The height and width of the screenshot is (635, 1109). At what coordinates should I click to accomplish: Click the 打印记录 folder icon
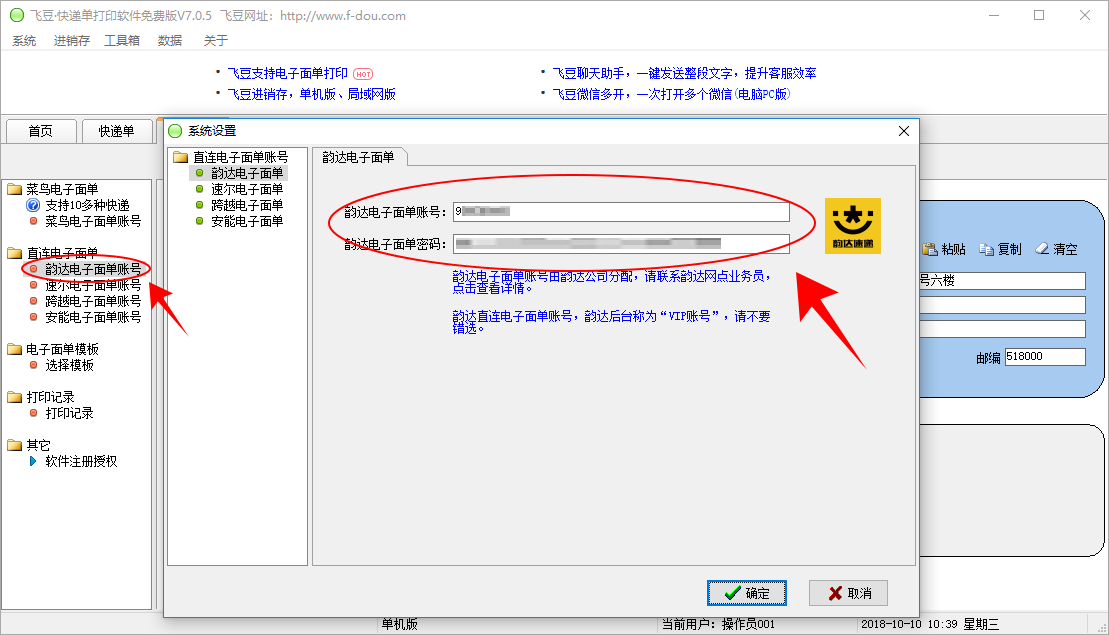pyautogui.click(x=14, y=397)
